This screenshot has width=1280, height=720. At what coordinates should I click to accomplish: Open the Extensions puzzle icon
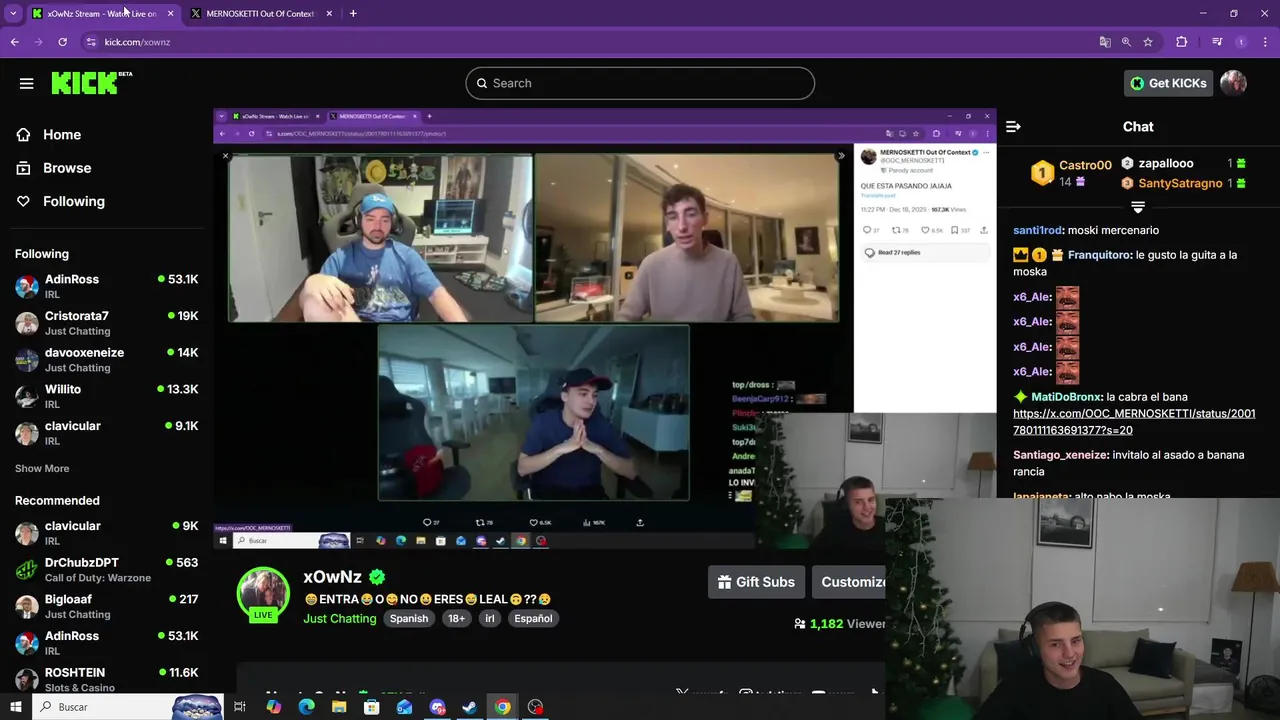pos(1182,42)
